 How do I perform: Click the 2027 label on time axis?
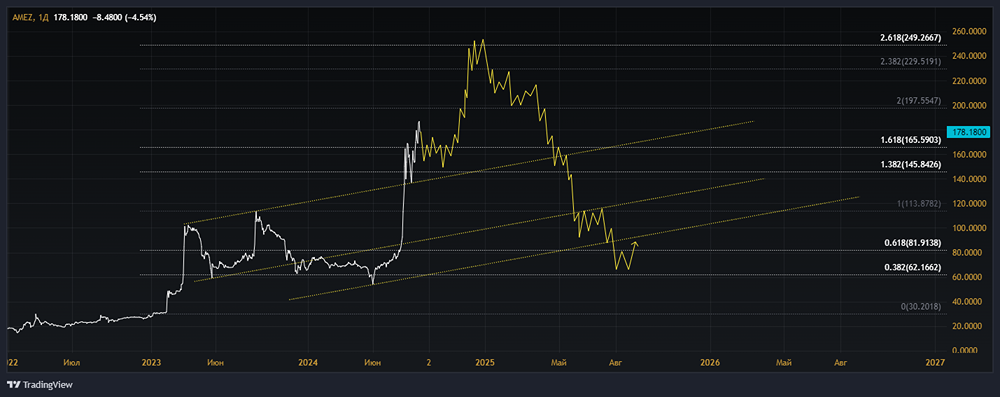tap(935, 363)
